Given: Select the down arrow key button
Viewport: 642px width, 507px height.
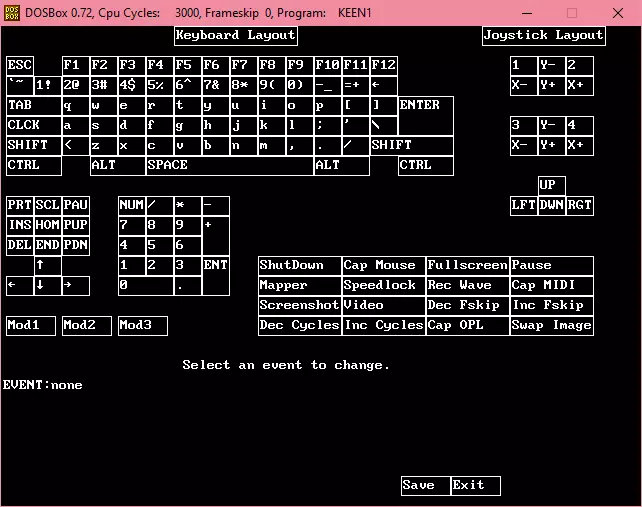Looking at the screenshot, I should 47,285.
